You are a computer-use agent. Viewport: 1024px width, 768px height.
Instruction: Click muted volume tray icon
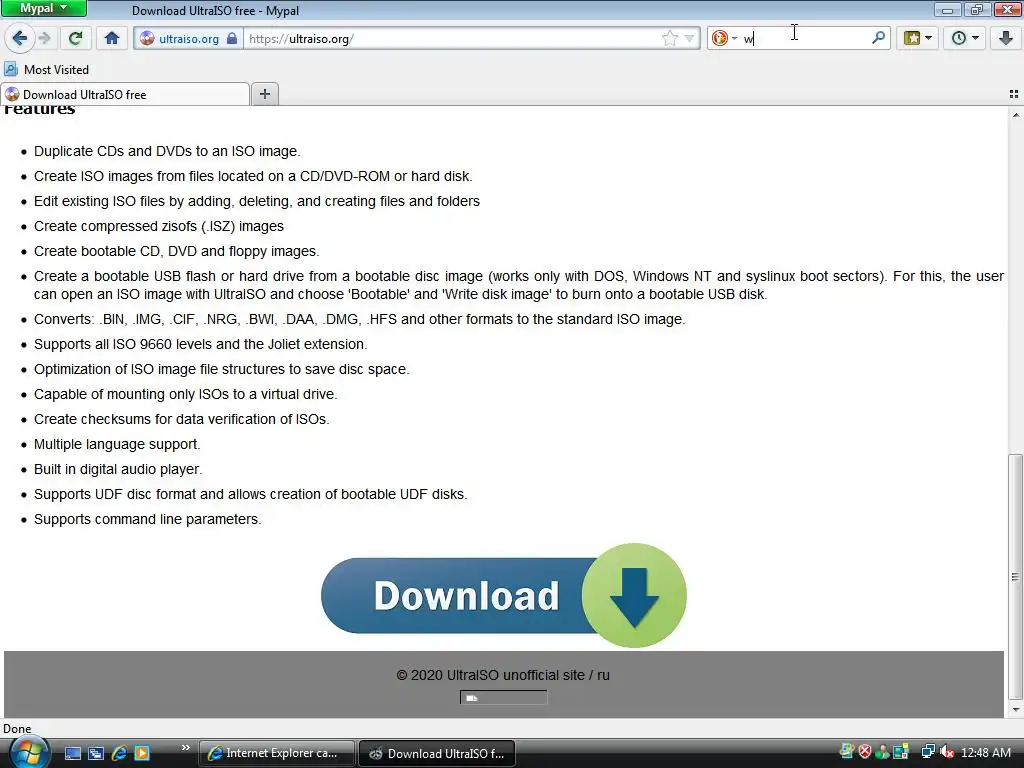tap(946, 752)
